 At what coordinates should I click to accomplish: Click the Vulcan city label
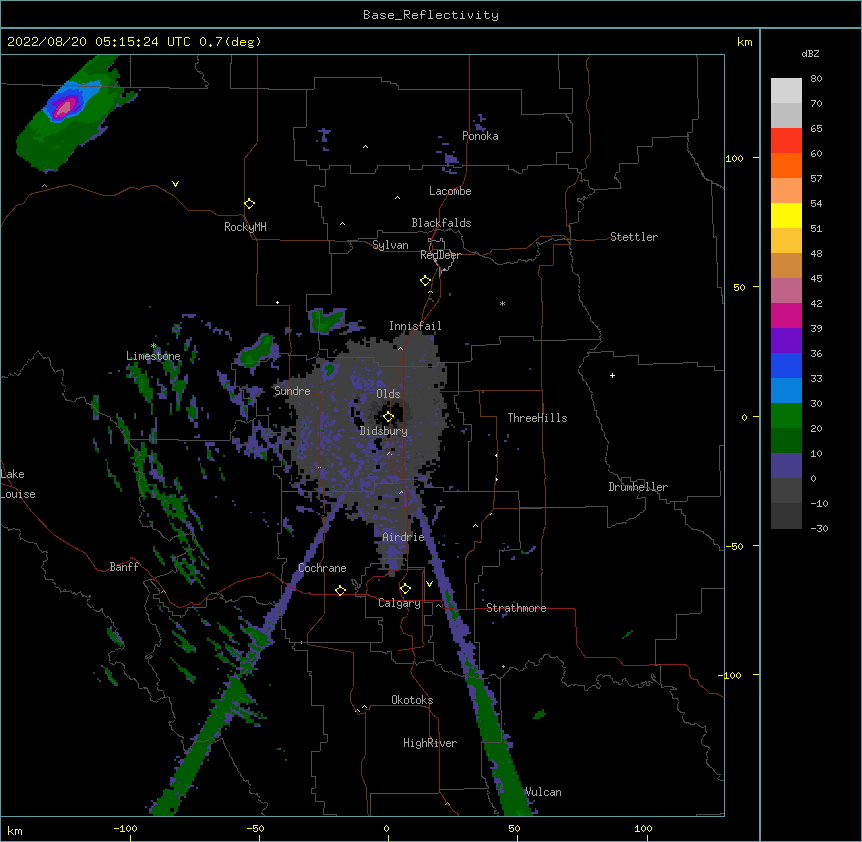point(543,792)
